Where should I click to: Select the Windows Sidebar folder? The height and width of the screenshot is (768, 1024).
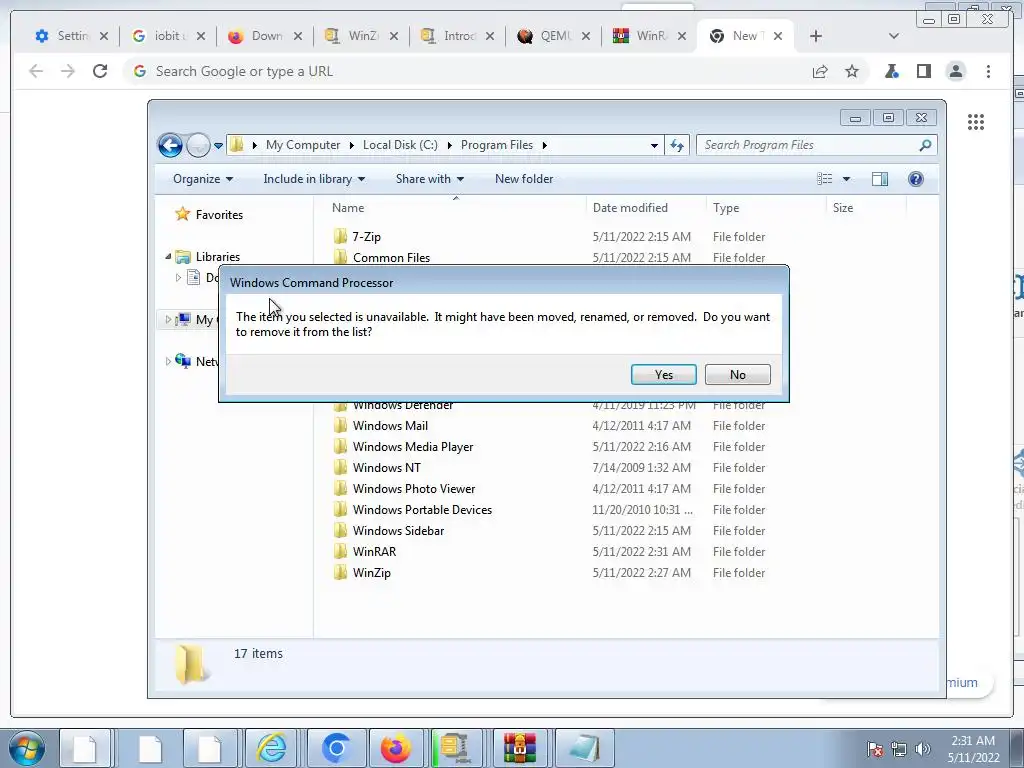click(398, 530)
